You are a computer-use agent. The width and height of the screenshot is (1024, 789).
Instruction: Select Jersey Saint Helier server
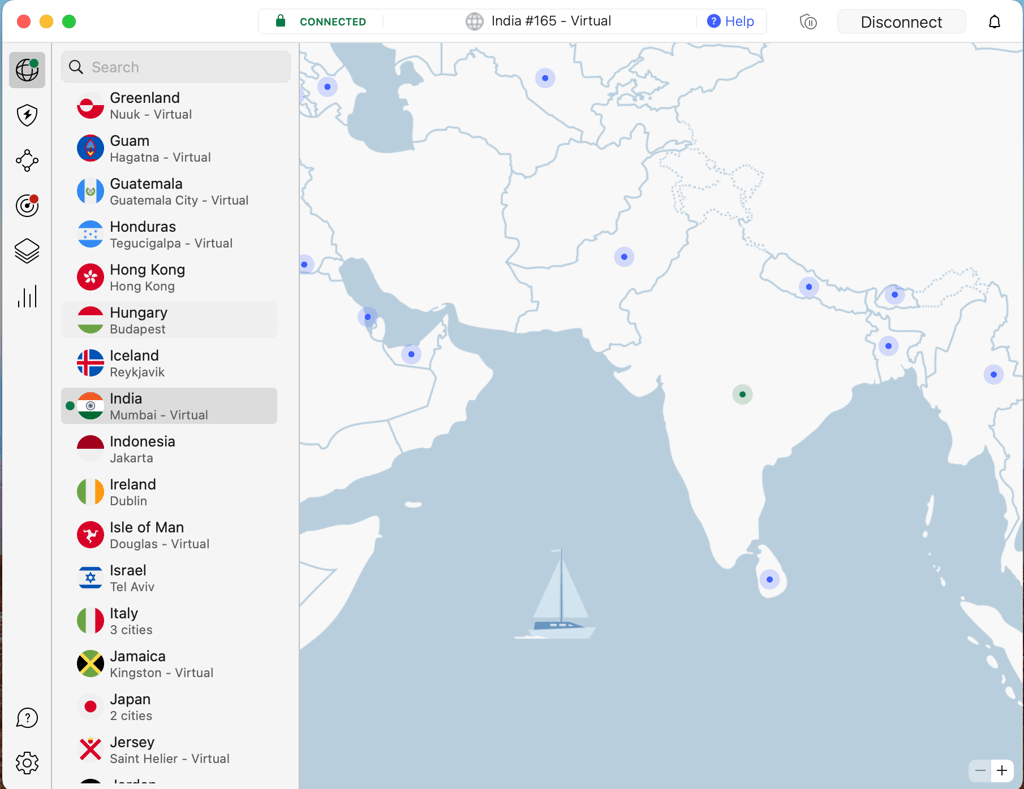pos(169,750)
